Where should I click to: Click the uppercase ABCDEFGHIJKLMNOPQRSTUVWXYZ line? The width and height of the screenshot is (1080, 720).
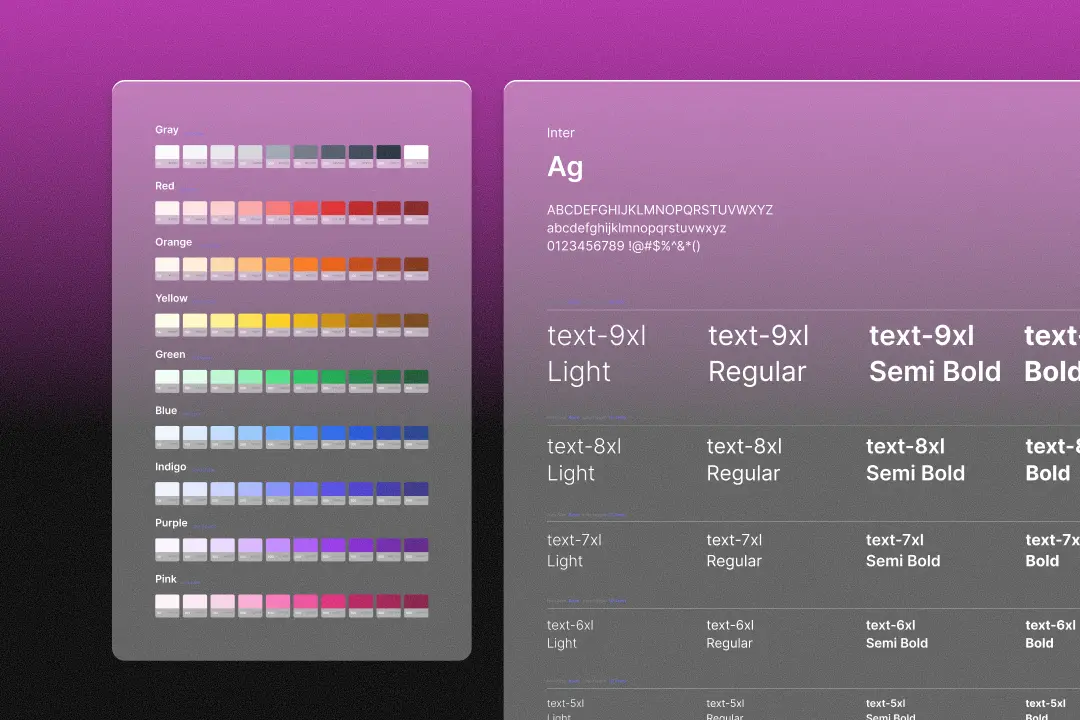click(x=660, y=210)
